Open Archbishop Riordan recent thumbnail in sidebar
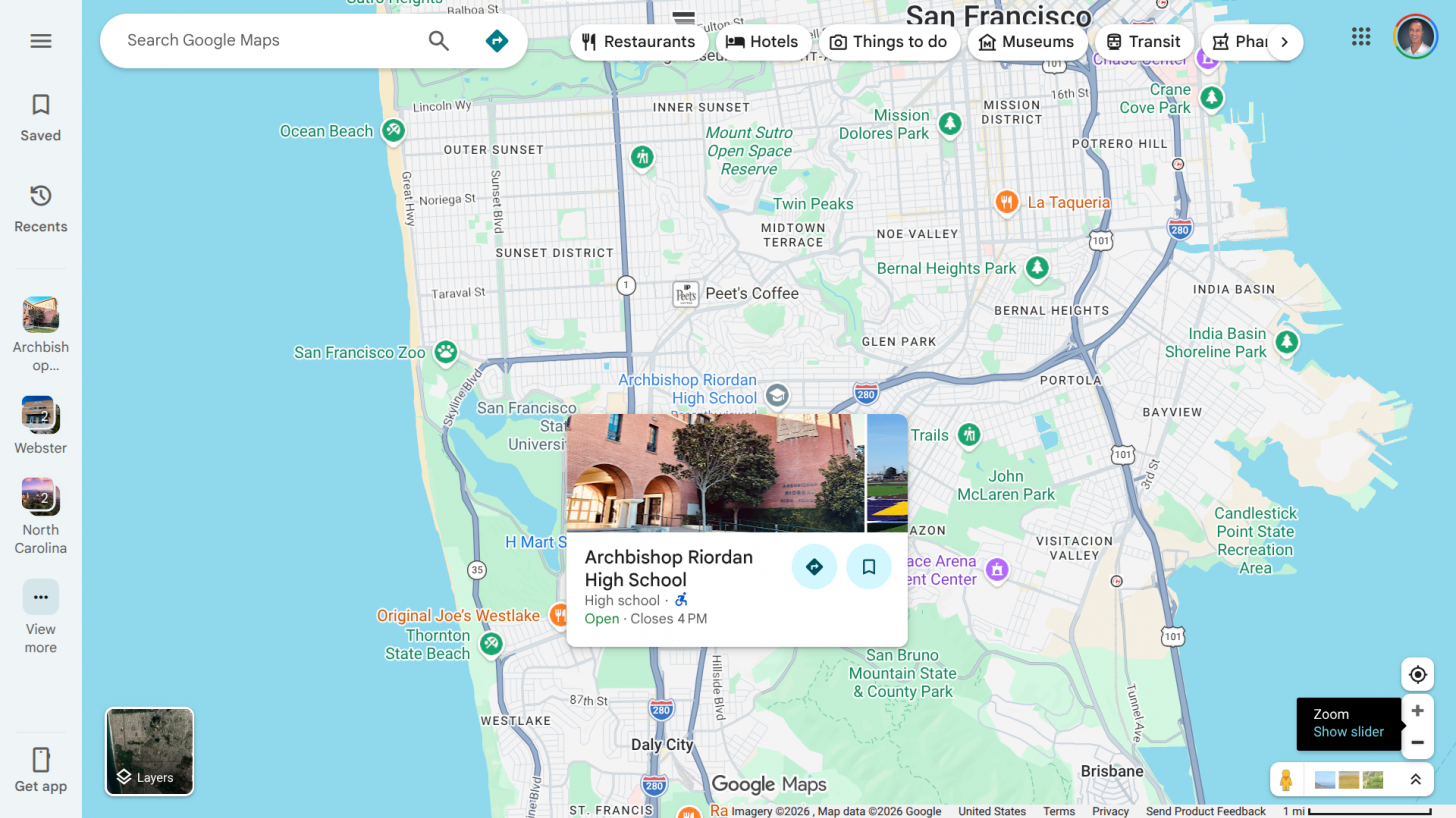This screenshot has width=1456, height=818. (x=41, y=315)
